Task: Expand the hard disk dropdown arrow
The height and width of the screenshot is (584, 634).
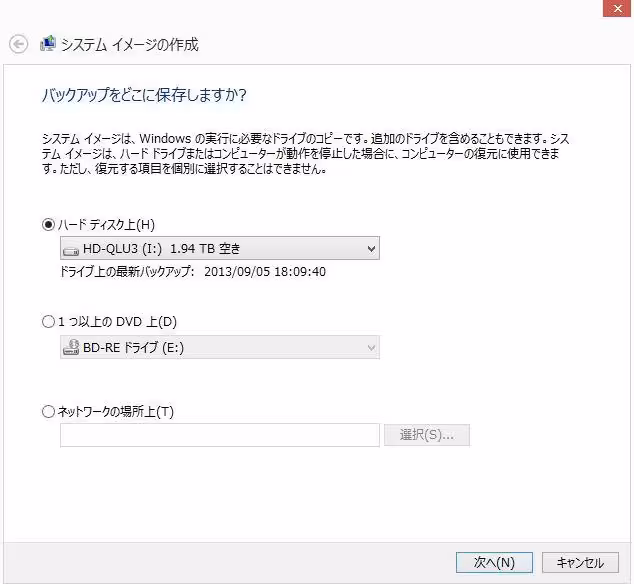Action: pos(371,249)
